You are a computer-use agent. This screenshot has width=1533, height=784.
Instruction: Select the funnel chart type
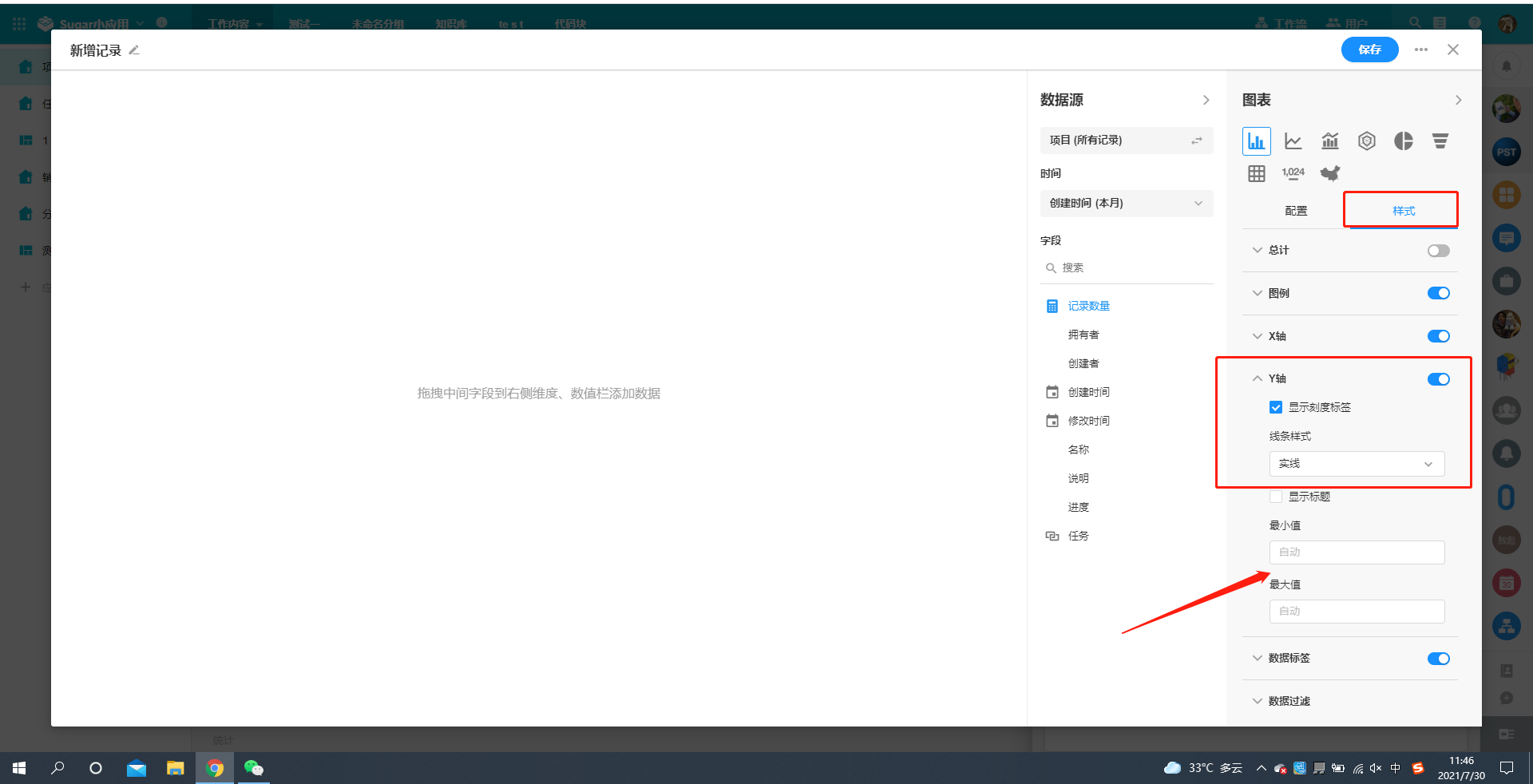pos(1440,141)
